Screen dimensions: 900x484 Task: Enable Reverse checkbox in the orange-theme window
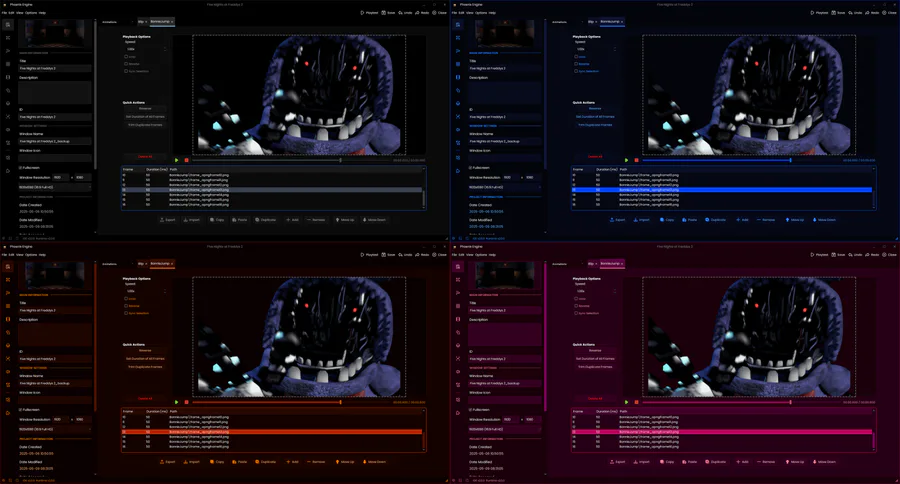tap(126, 305)
